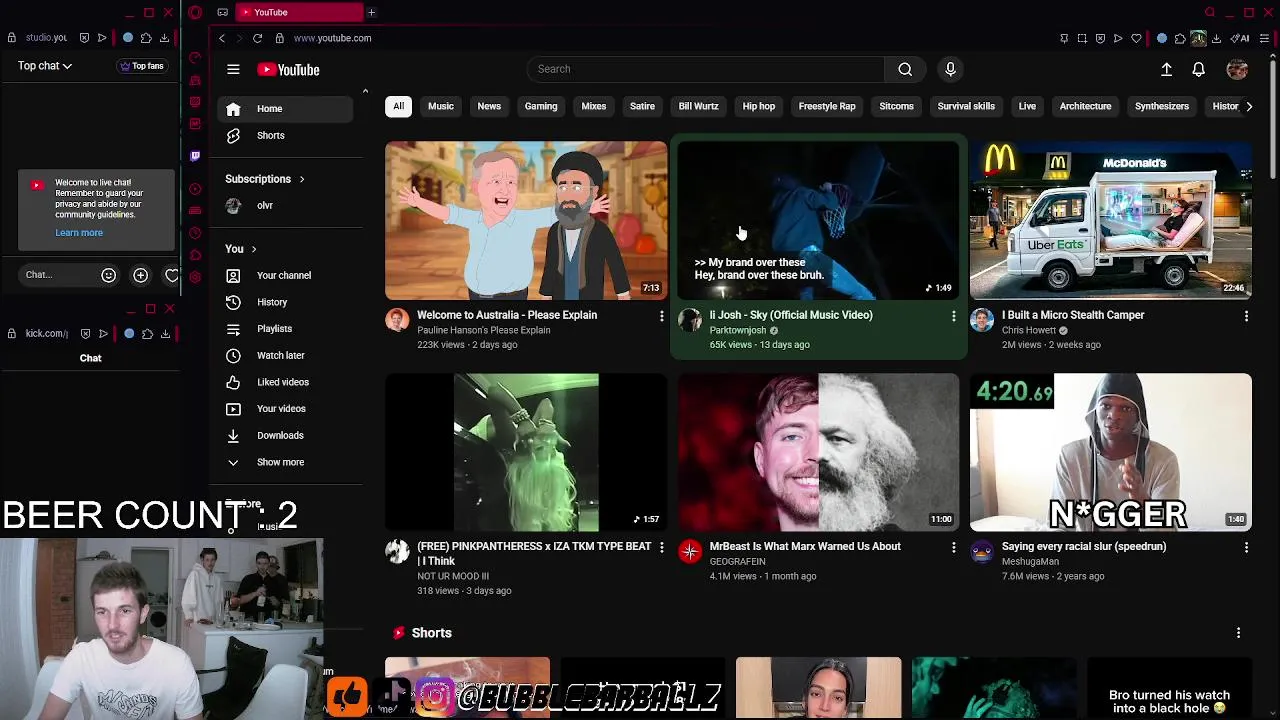
Task: Open MrBeast Is What Marx Warned thumbnail
Action: pyautogui.click(x=818, y=452)
